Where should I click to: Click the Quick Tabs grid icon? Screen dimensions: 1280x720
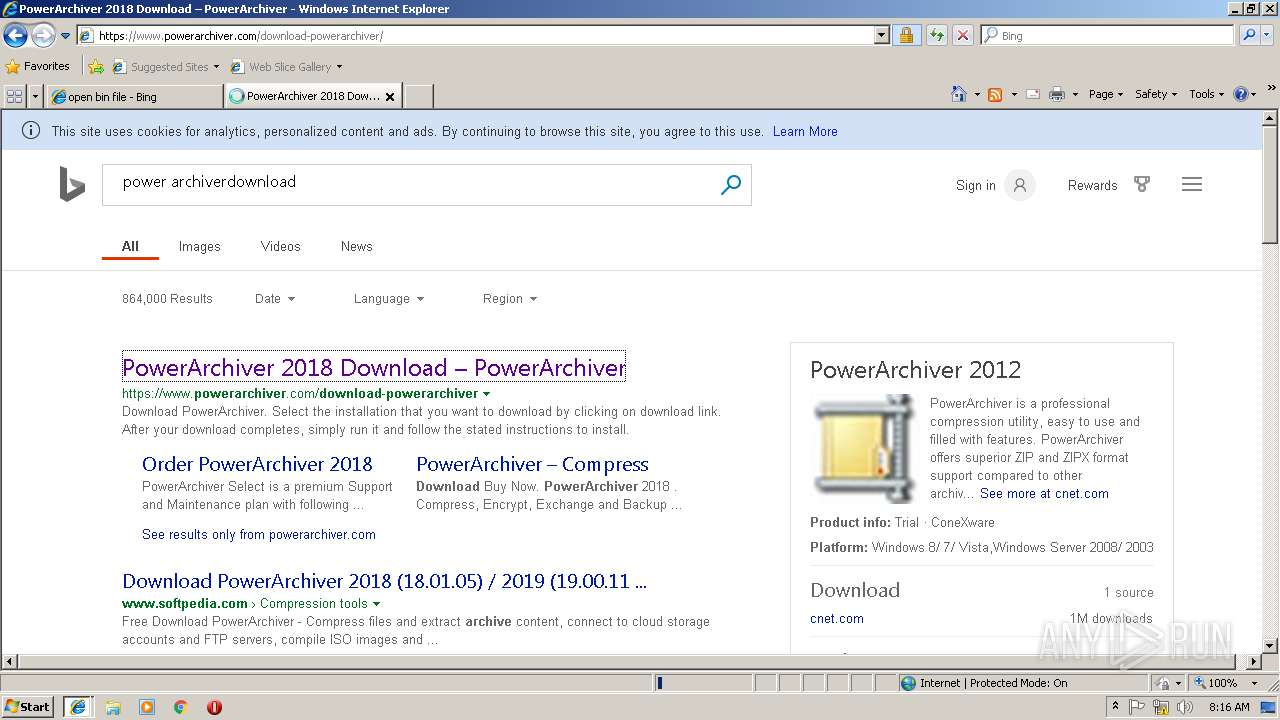(14, 96)
